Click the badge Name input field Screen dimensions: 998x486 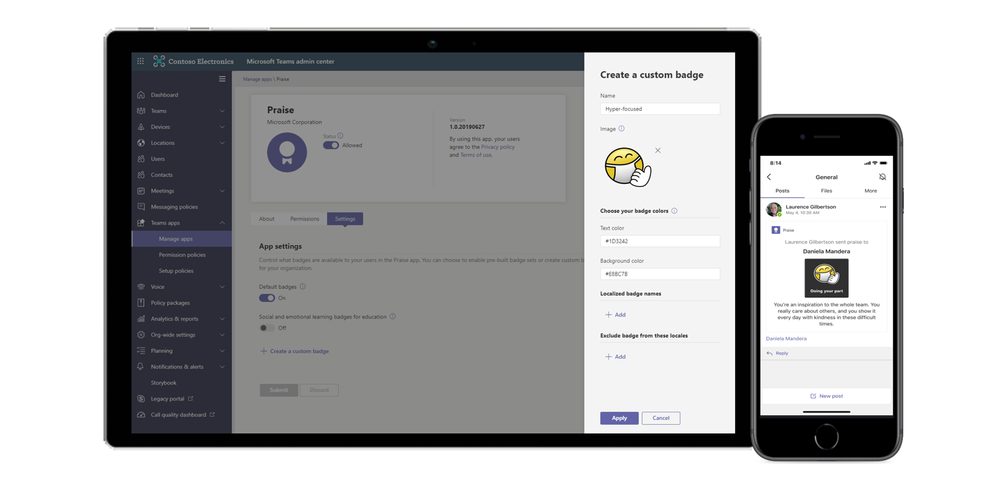[x=660, y=109]
